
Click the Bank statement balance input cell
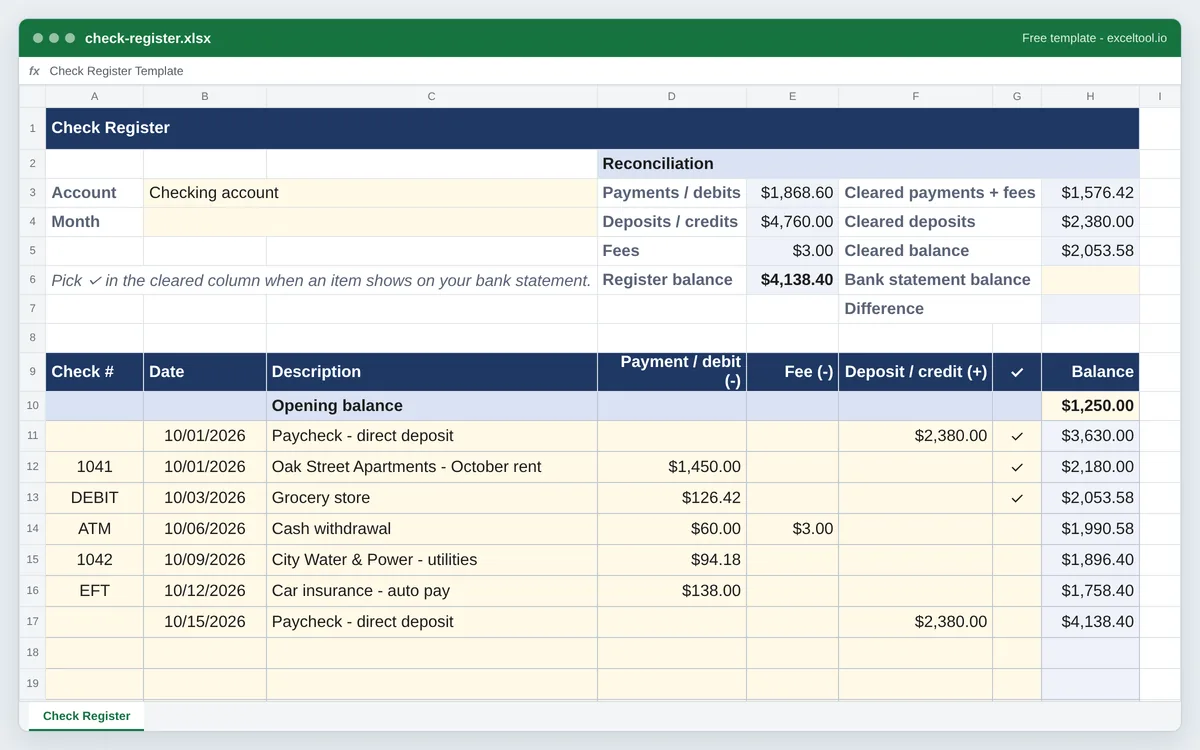tap(1090, 280)
